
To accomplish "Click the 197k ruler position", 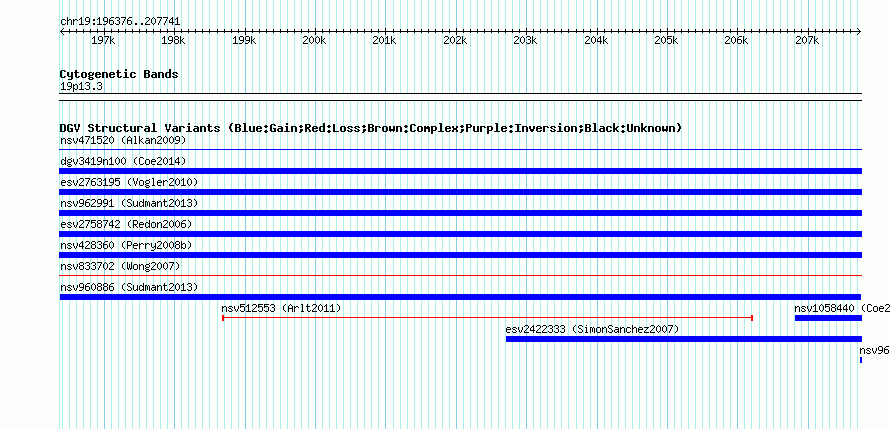I will click(x=103, y=41).
